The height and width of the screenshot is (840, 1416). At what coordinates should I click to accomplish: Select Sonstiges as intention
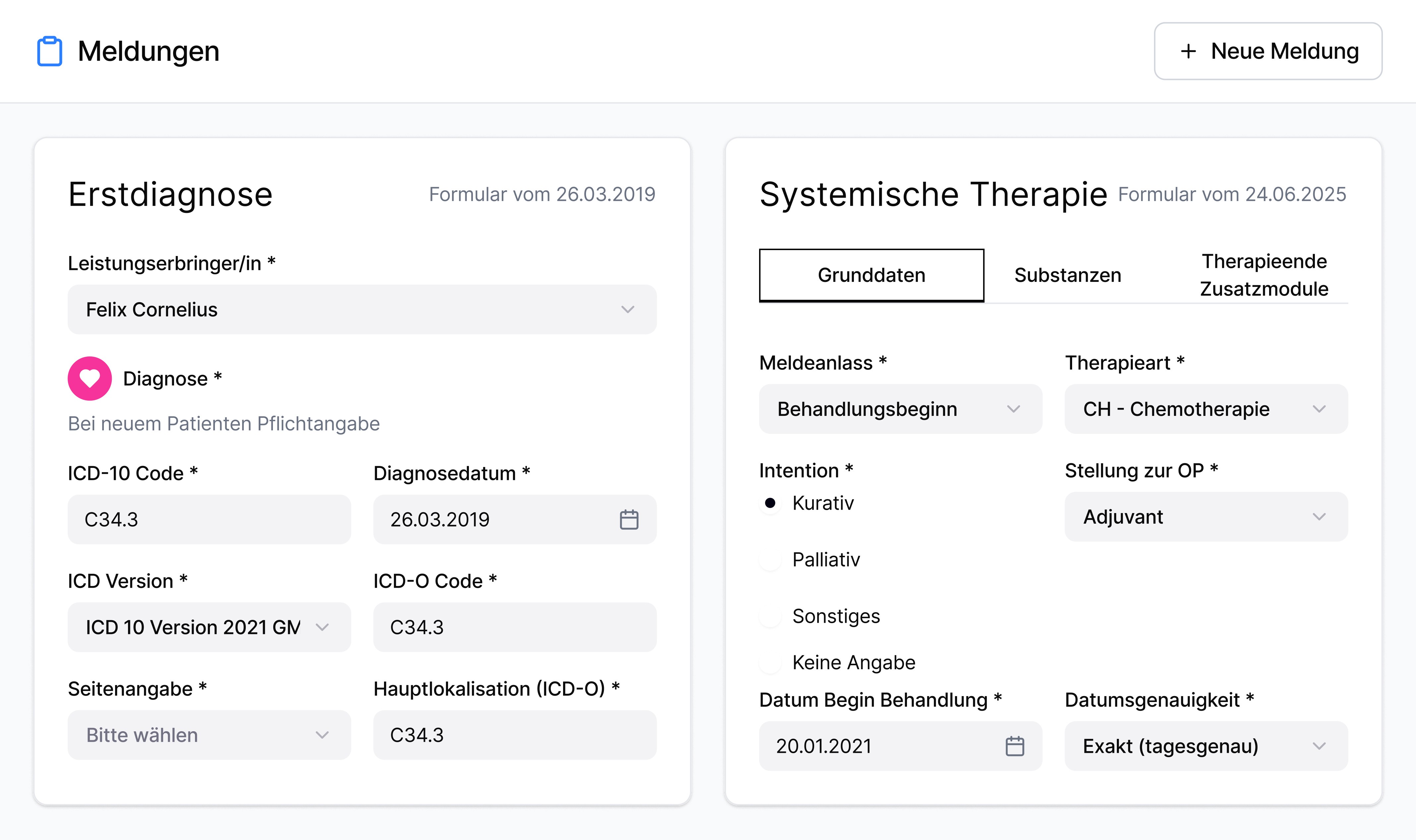(770, 616)
